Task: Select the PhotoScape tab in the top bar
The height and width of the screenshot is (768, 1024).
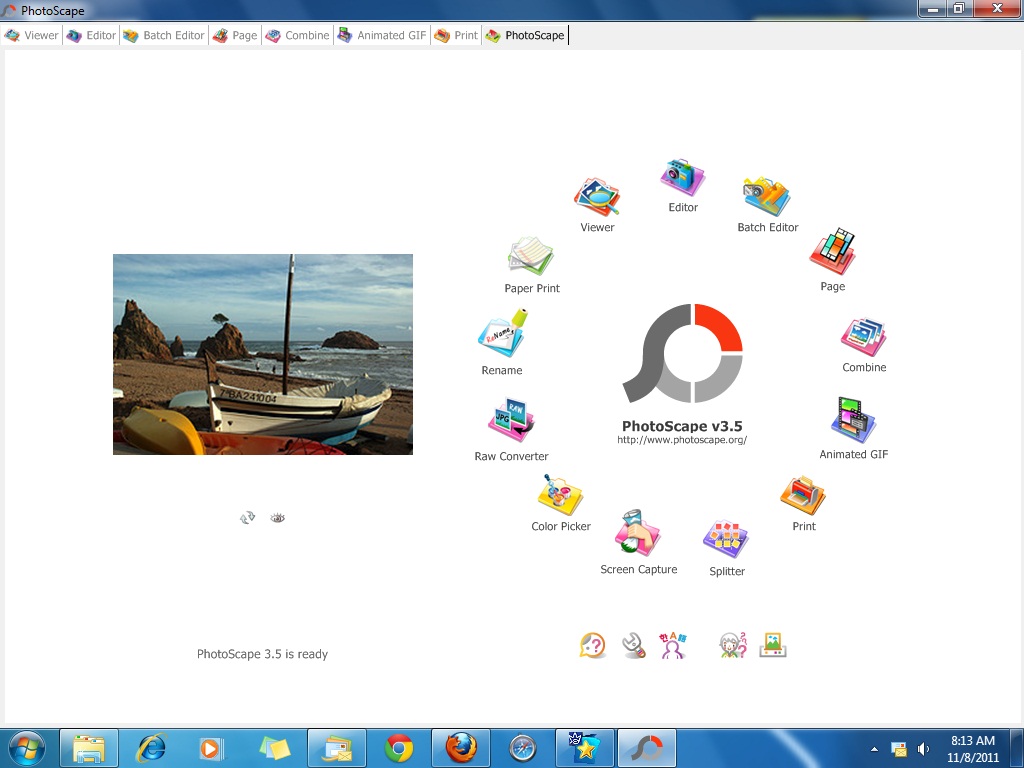Action: (525, 35)
